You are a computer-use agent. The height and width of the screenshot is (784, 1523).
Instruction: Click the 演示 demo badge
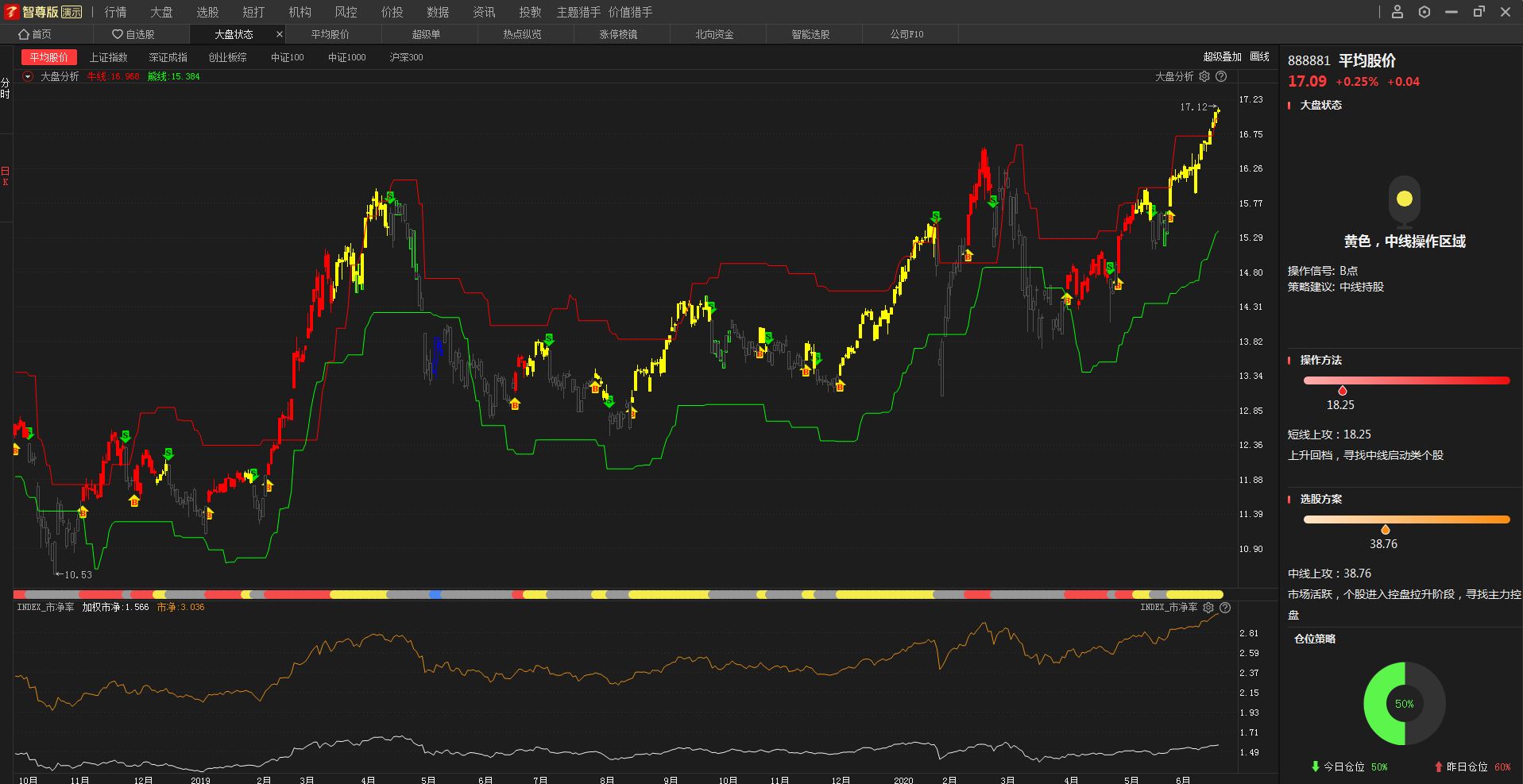[72, 12]
